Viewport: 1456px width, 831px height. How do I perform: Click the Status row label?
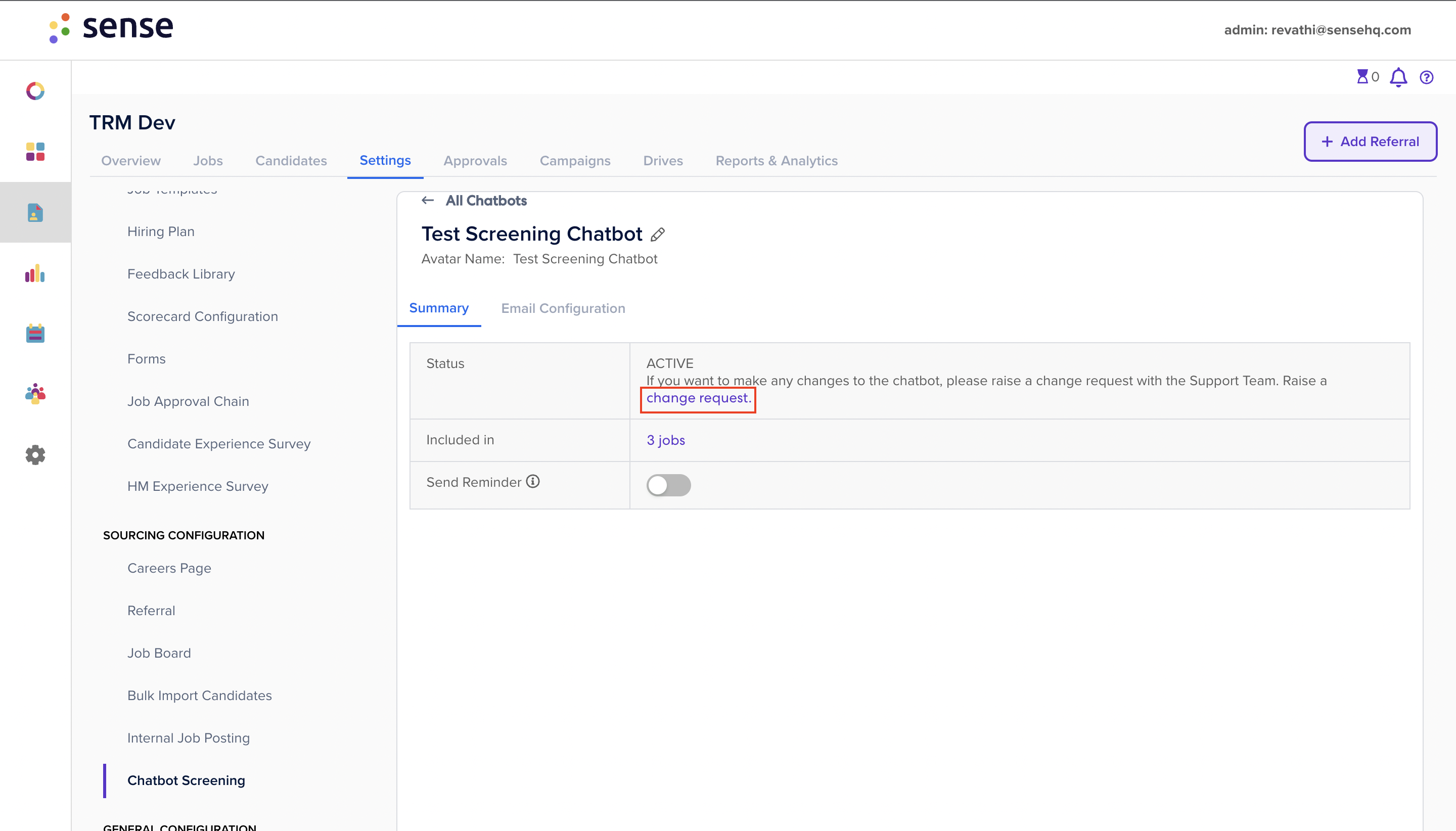click(445, 363)
